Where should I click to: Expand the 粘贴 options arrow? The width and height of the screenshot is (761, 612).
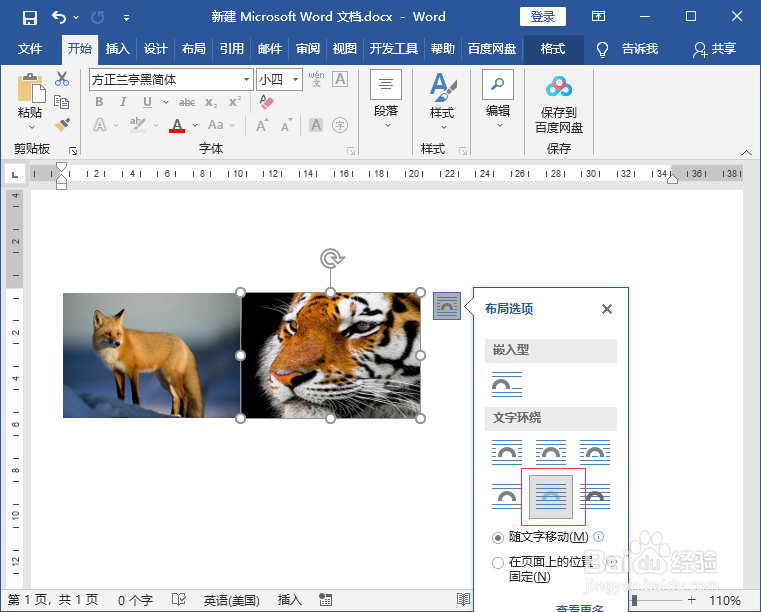(32, 127)
